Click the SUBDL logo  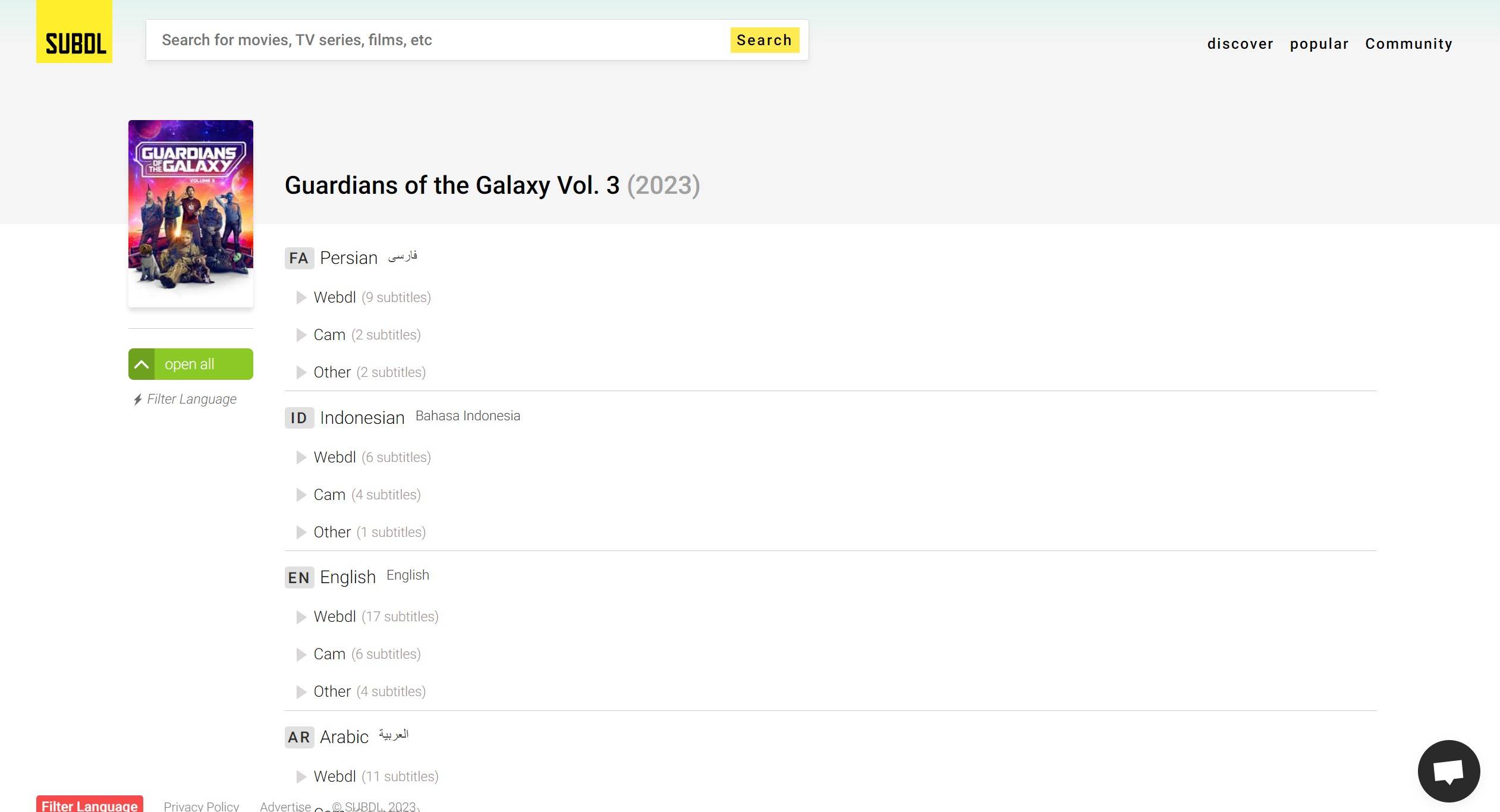[x=74, y=32]
